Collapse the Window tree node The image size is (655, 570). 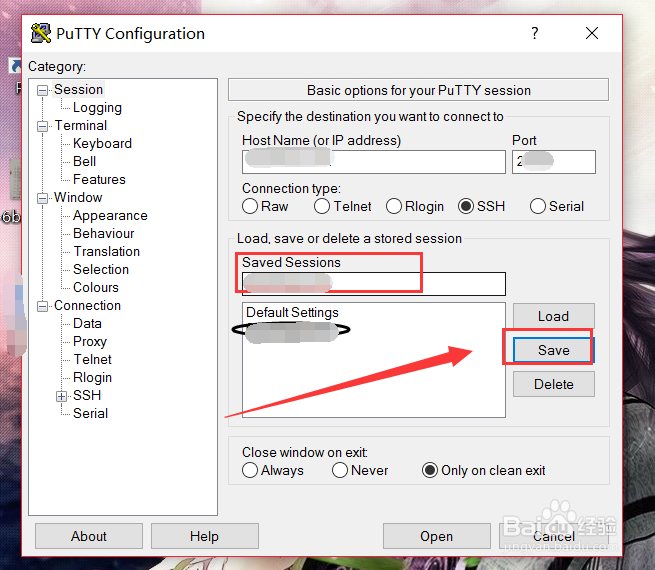point(42,198)
